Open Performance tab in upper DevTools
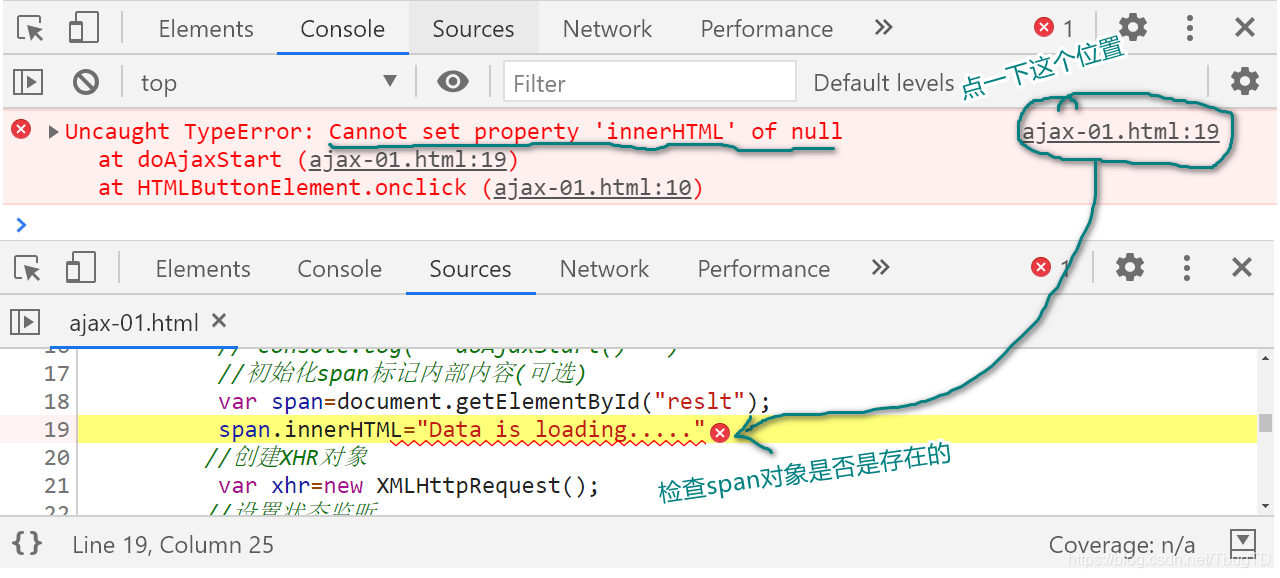 pos(767,29)
